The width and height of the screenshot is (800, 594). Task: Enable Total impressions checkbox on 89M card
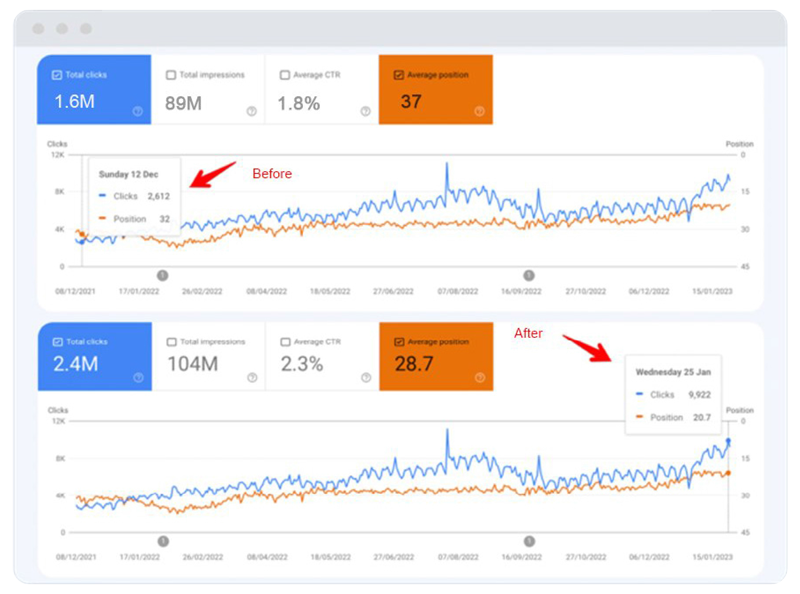(171, 75)
